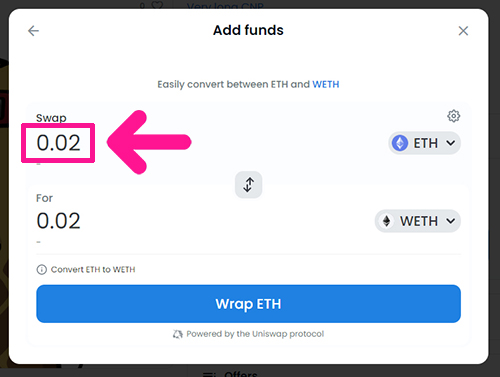Click the Convert ETH to WETH label
This screenshot has width=500, height=377.
click(x=93, y=269)
